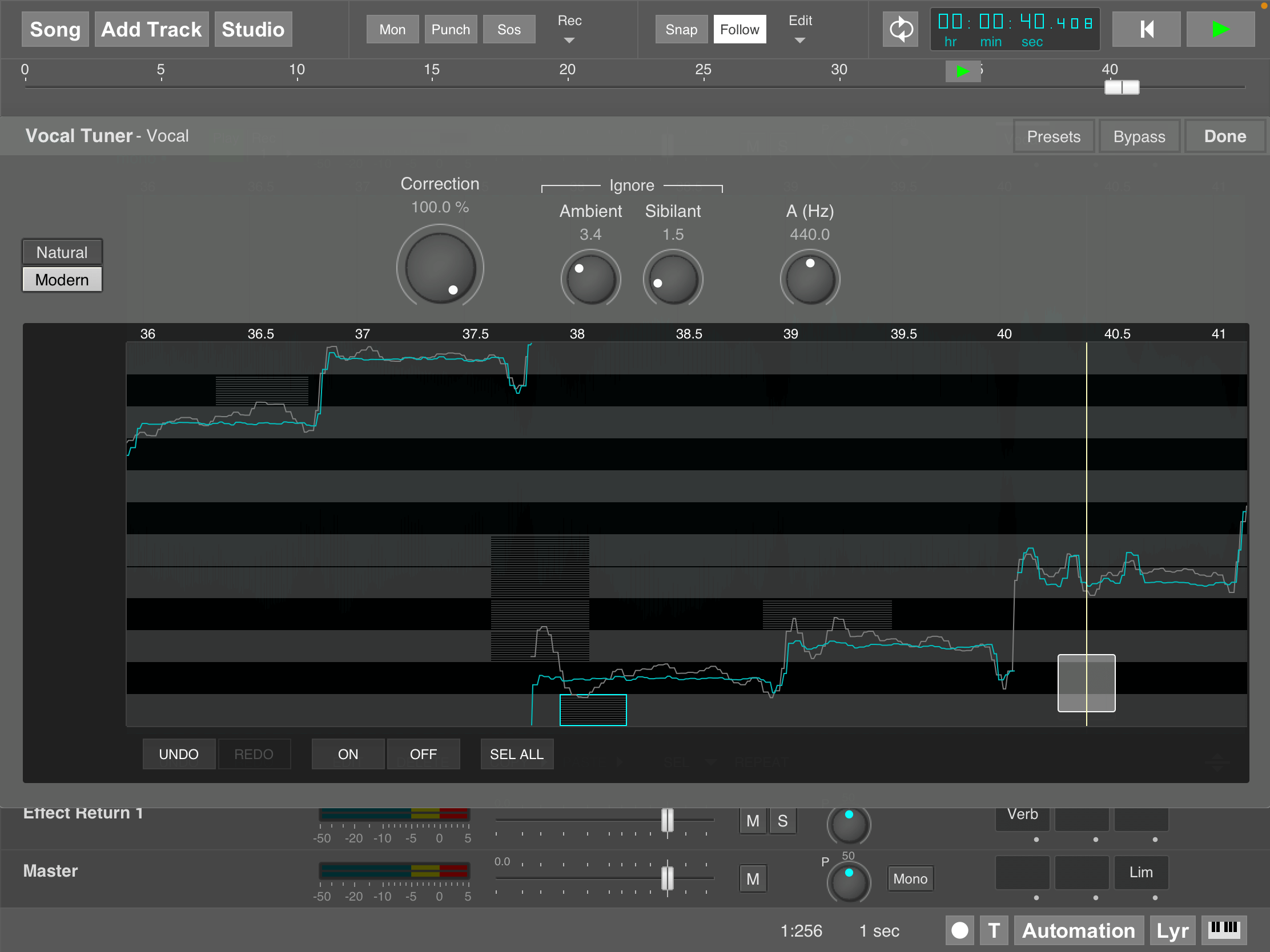
Task: Rewind to start with skip-back icon
Action: click(1146, 29)
